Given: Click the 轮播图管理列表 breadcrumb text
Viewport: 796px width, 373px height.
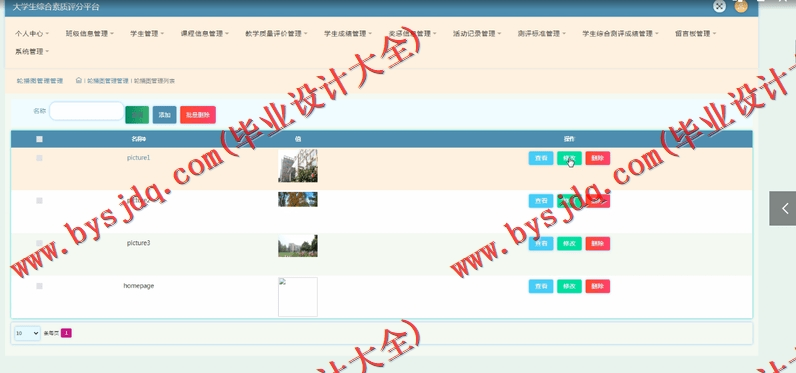Looking at the screenshot, I should tap(154, 81).
